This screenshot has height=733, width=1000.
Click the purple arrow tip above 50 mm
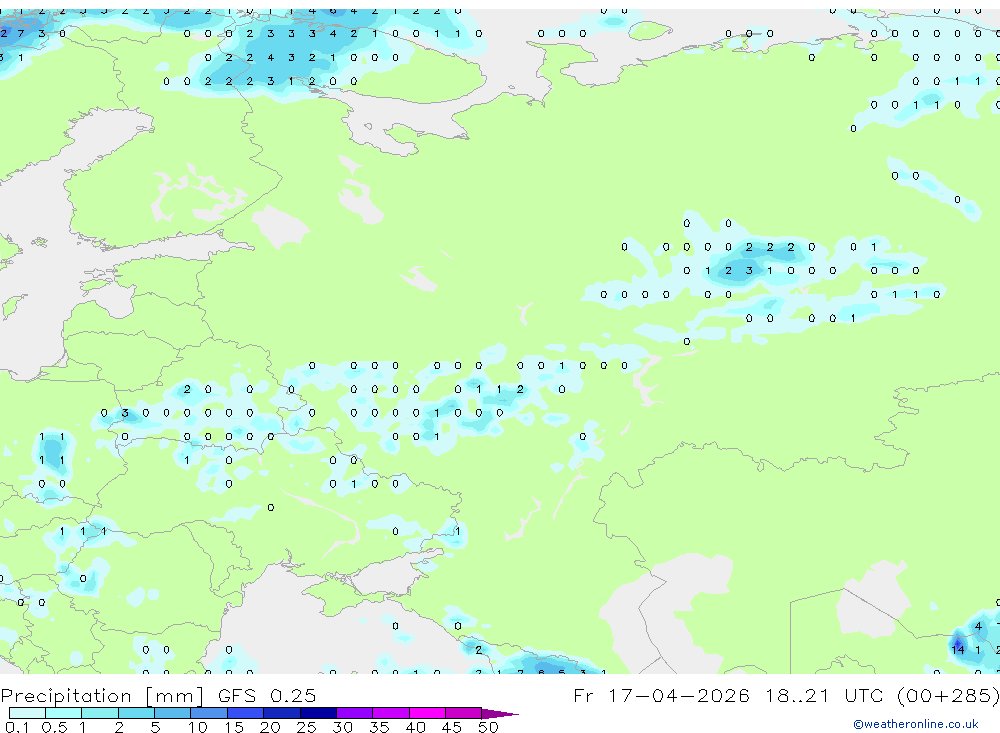click(500, 714)
